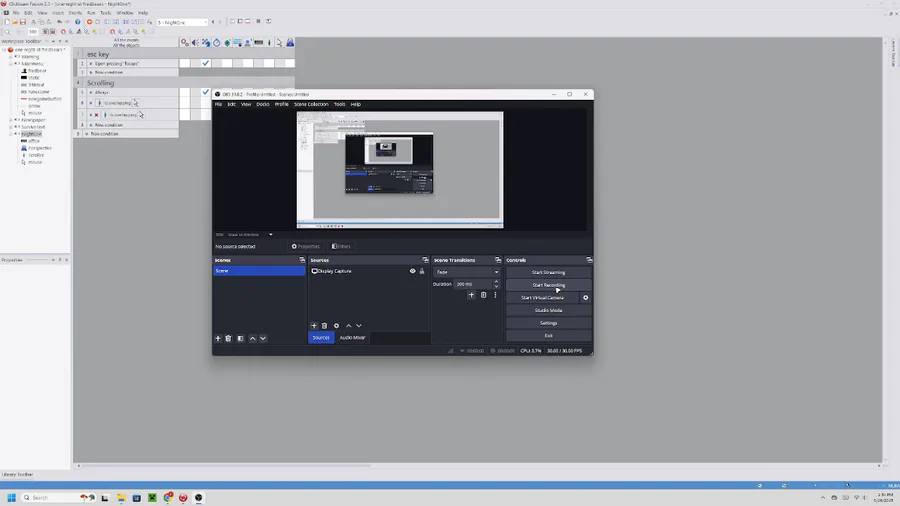Click the horizontal scrollbar below the event editor

[x=227, y=466]
